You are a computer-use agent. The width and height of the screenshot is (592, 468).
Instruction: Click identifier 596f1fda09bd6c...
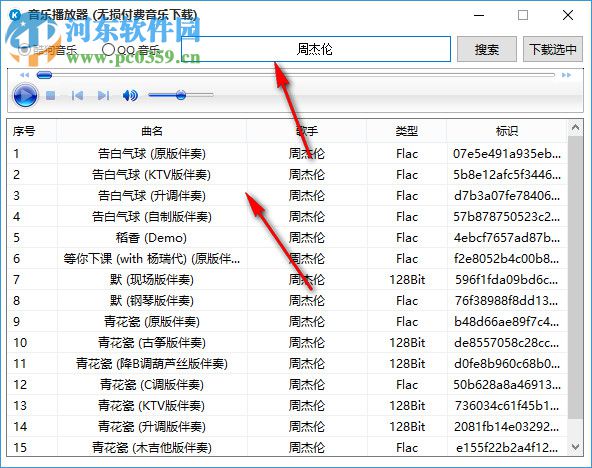tap(507, 280)
